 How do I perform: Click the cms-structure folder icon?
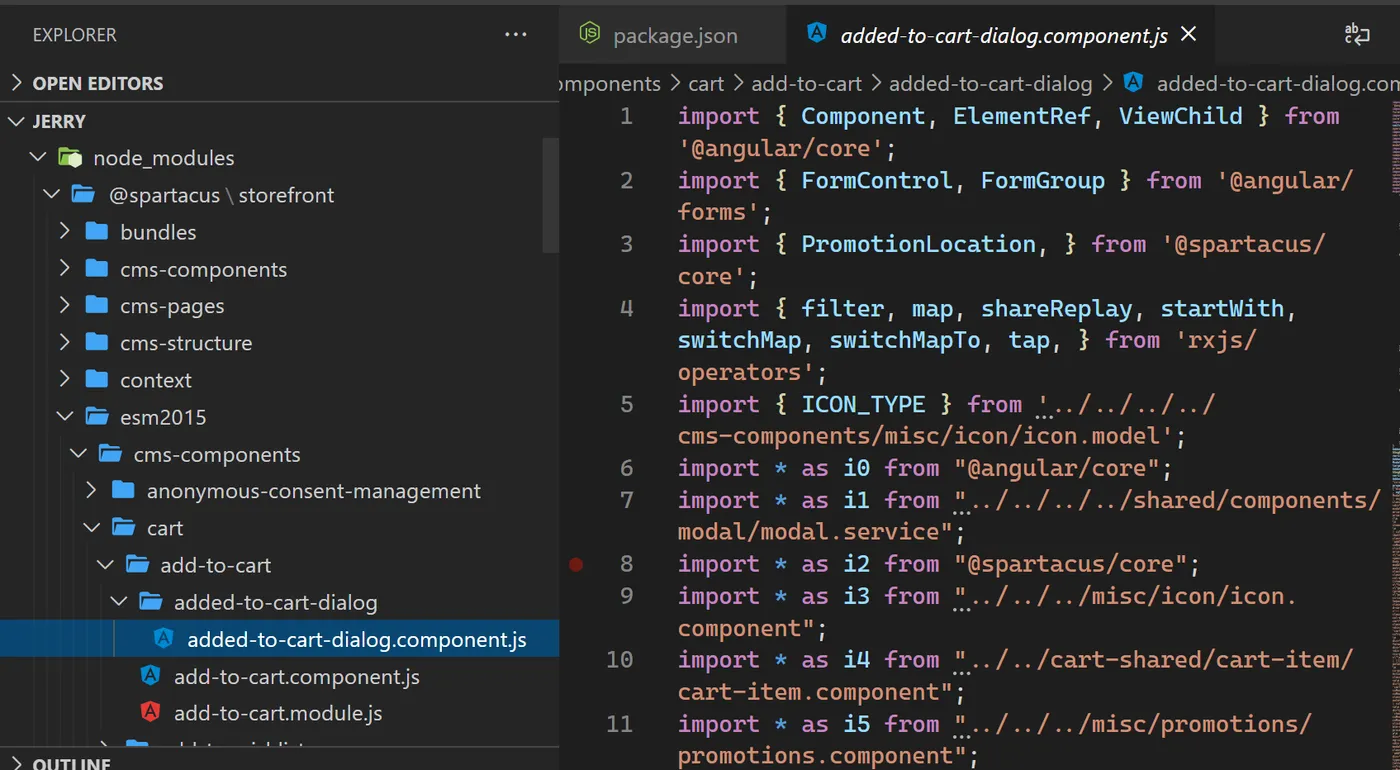(x=97, y=342)
